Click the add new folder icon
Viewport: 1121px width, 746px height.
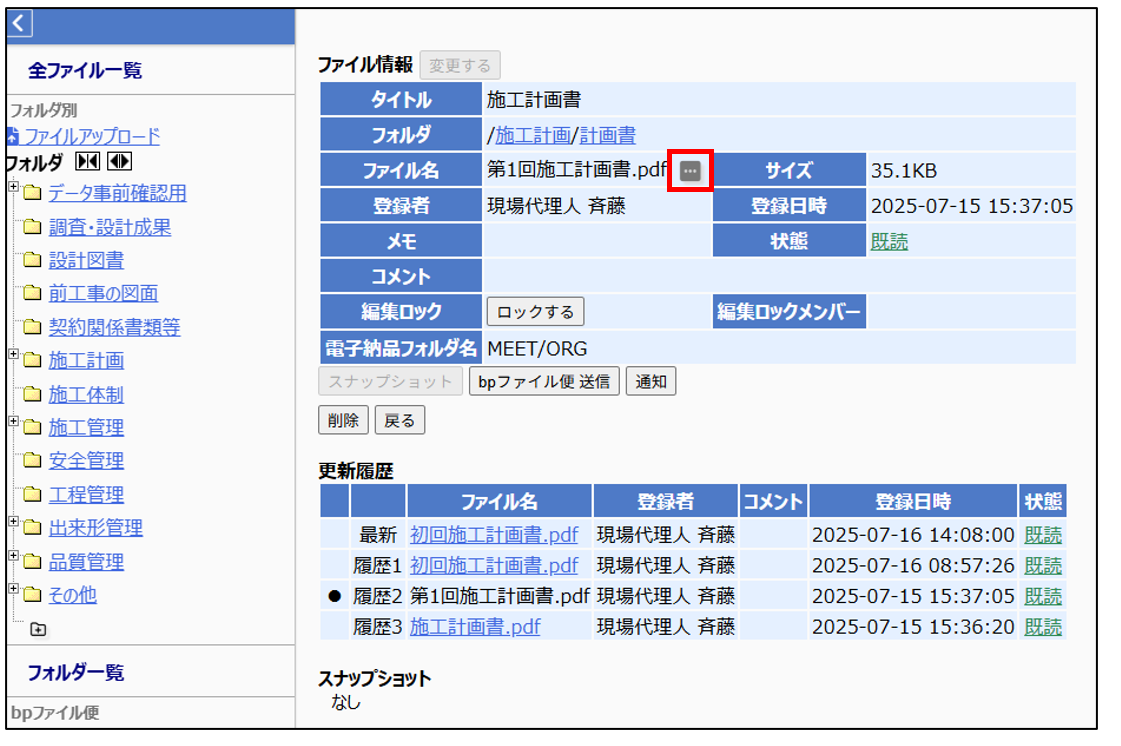38,629
